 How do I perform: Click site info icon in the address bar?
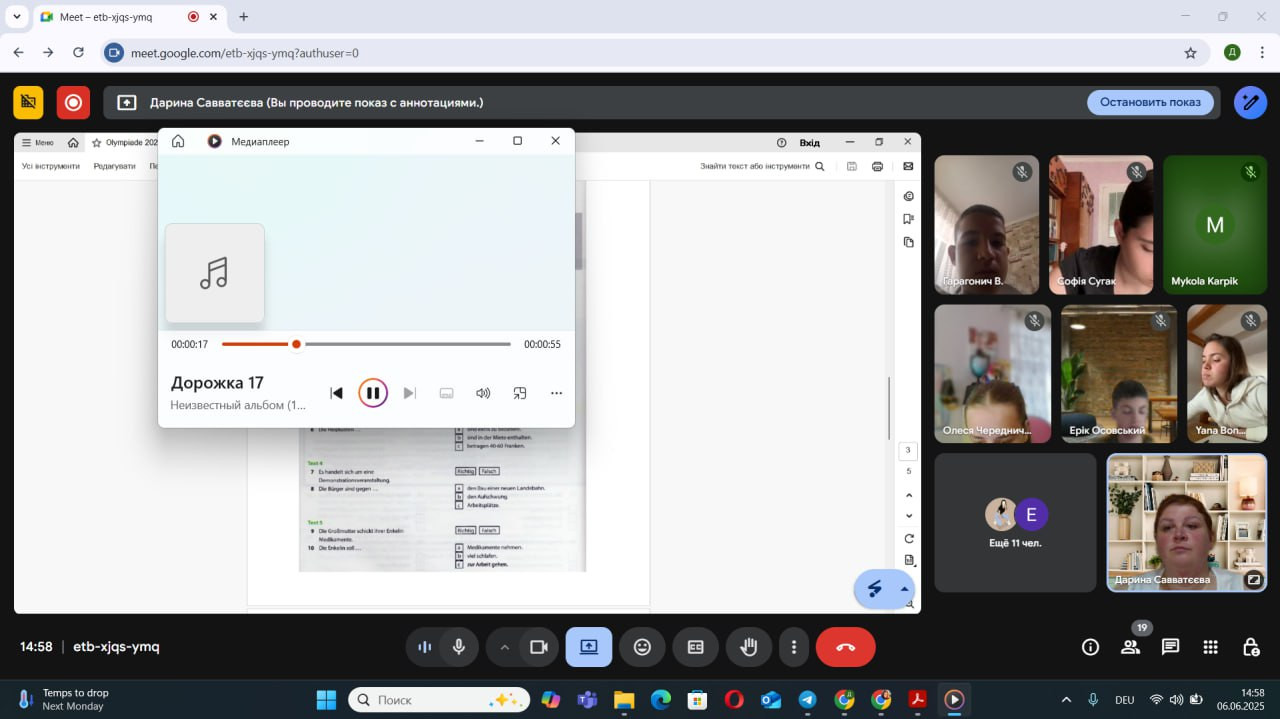click(x=114, y=53)
